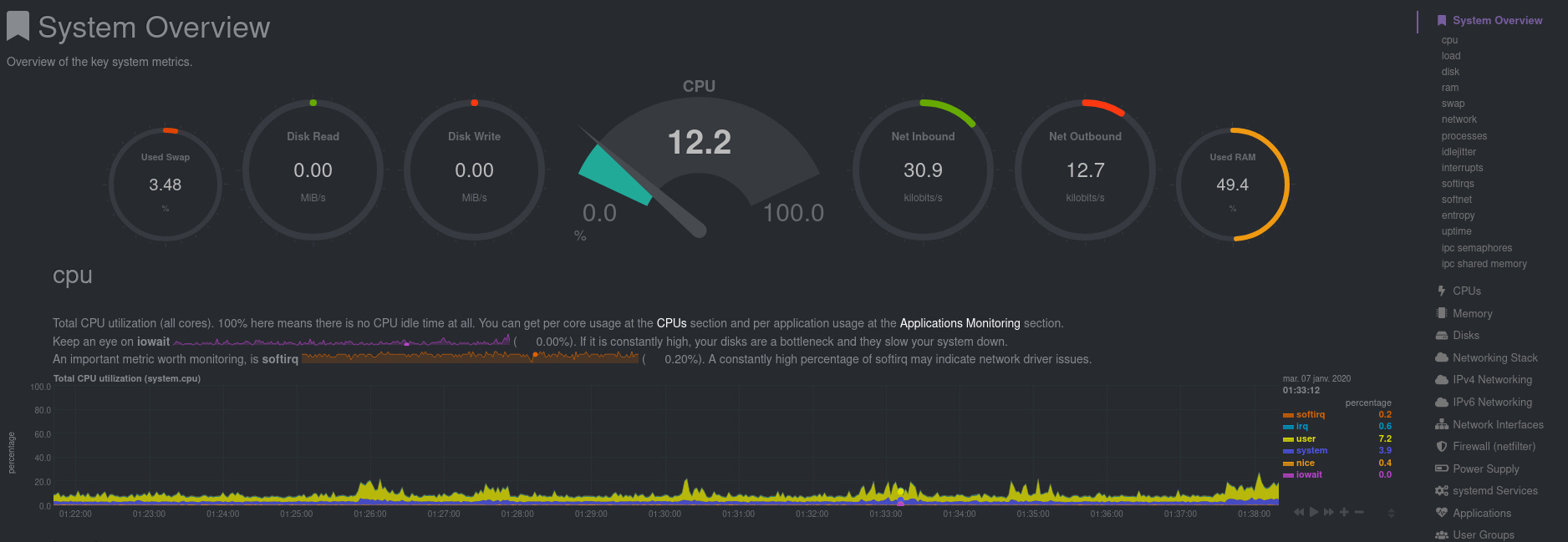
Task: Jump to entropy in sidebar
Action: tap(1459, 215)
